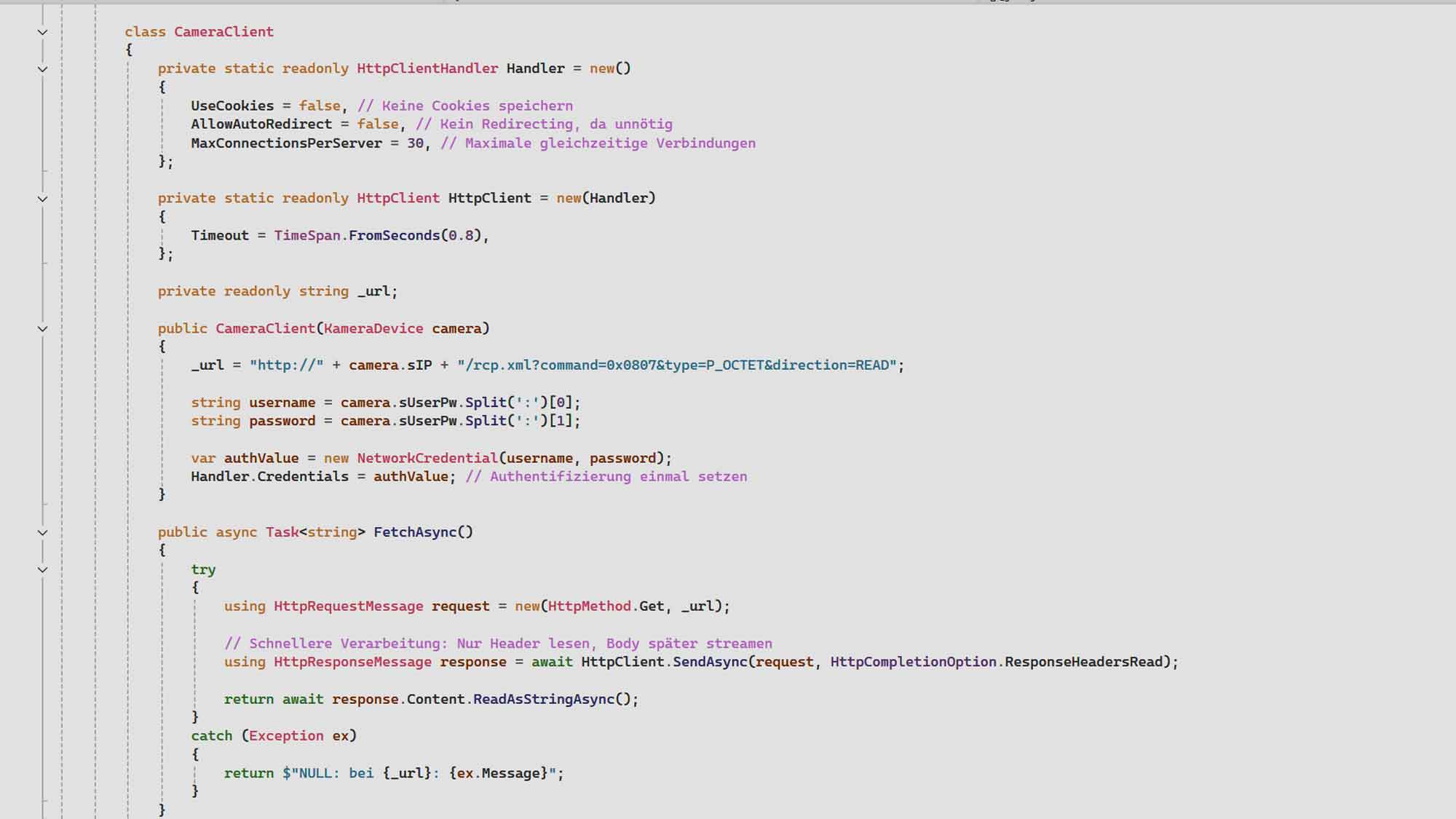
Task: Click the ReadAsStringAsync method call
Action: tap(544, 699)
